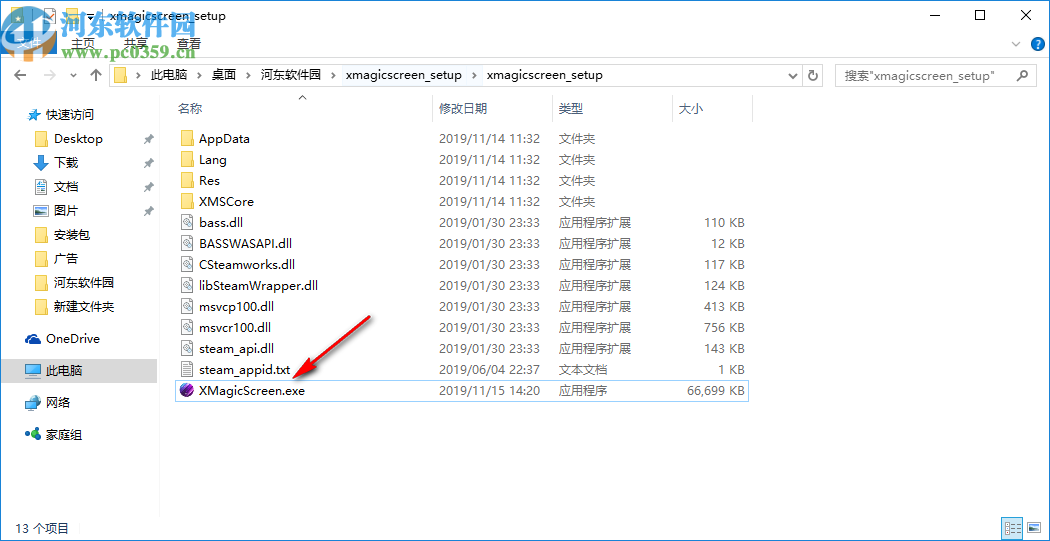The height and width of the screenshot is (541, 1050).
Task: Click 2019/11/15 14:20 date cell
Action: coord(489,390)
